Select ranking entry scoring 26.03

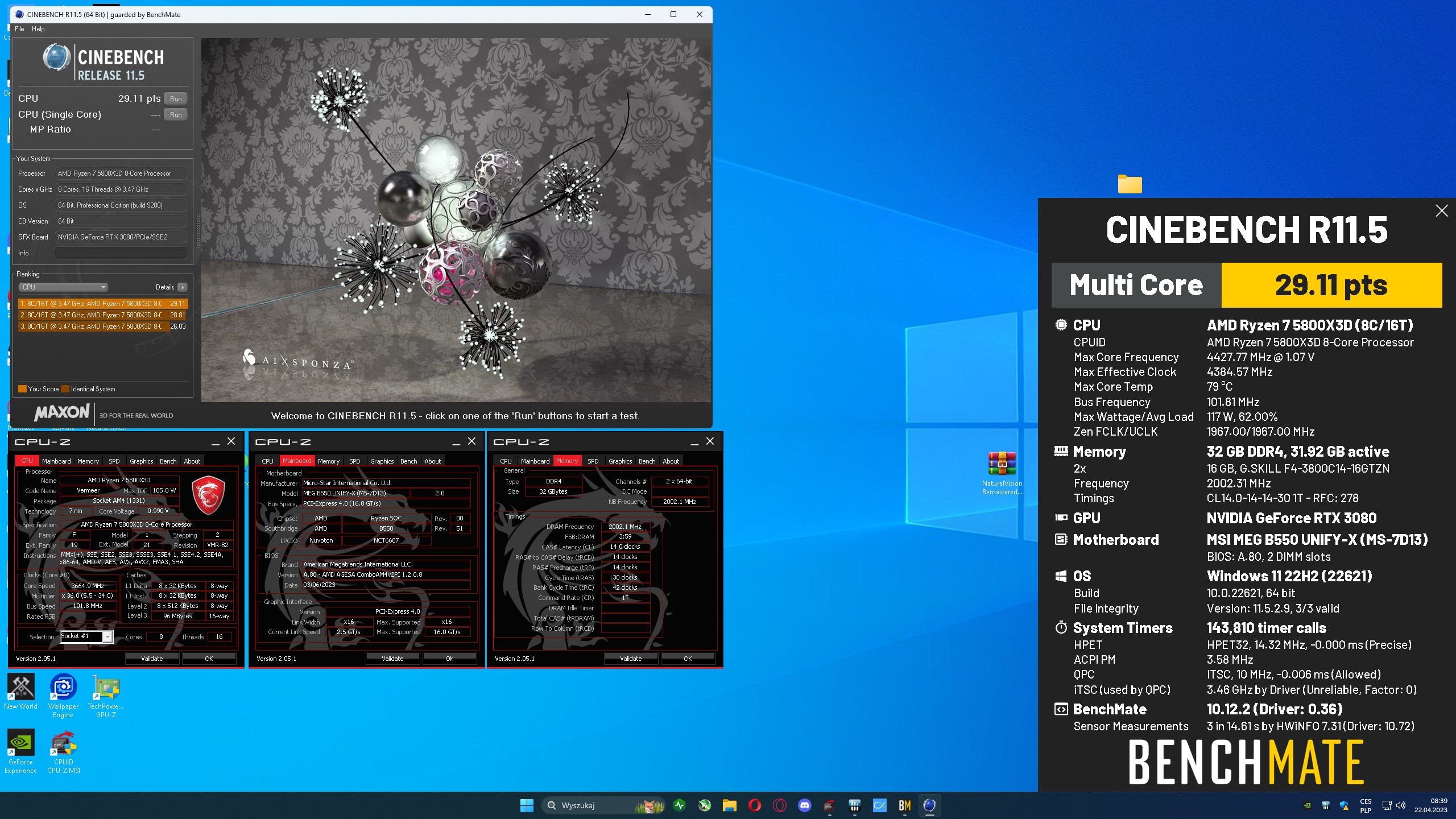[103, 326]
